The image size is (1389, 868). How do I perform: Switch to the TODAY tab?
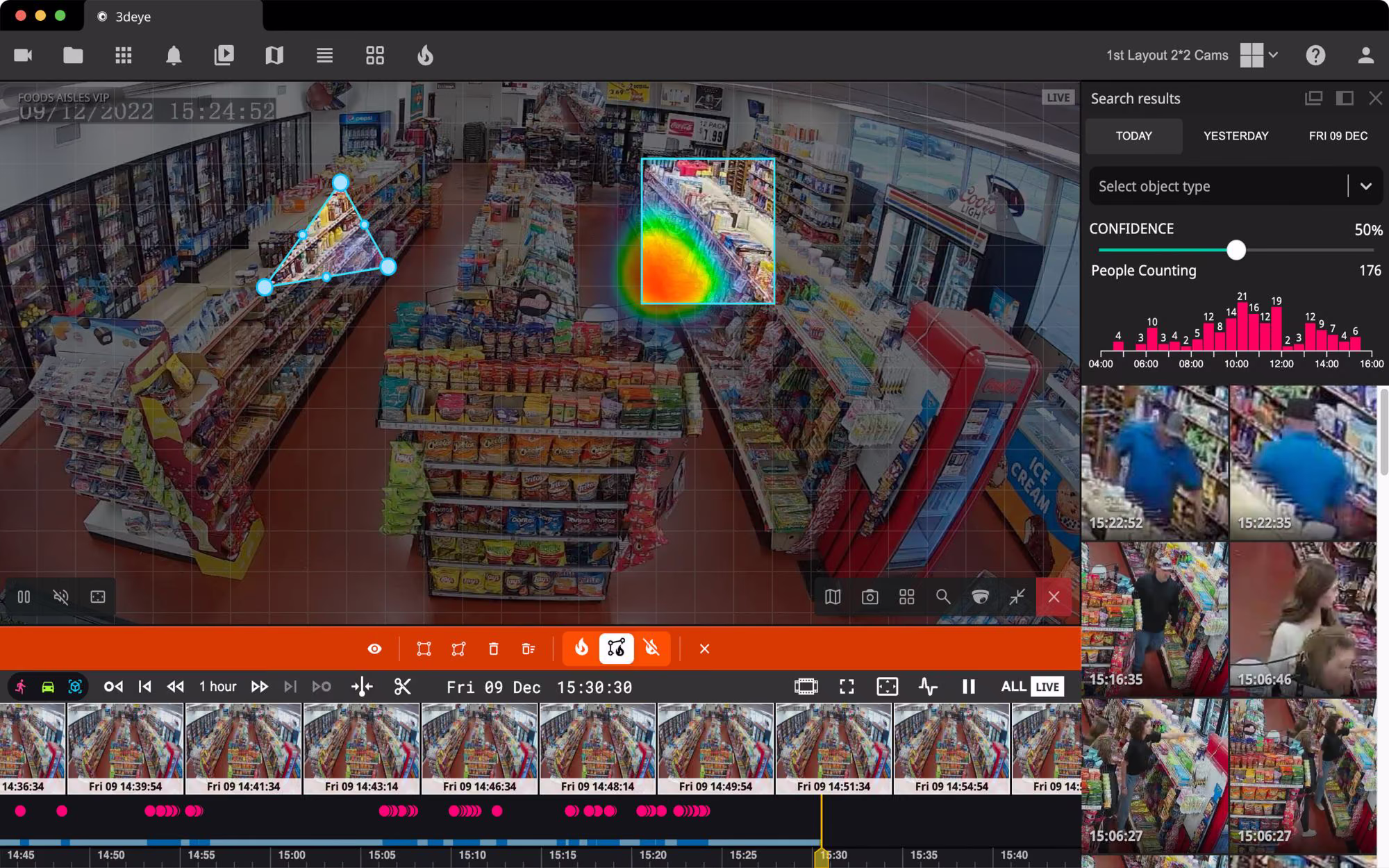pos(1133,135)
